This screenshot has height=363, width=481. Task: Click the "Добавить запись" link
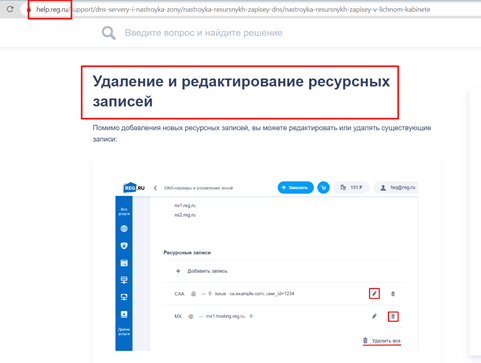coord(207,271)
